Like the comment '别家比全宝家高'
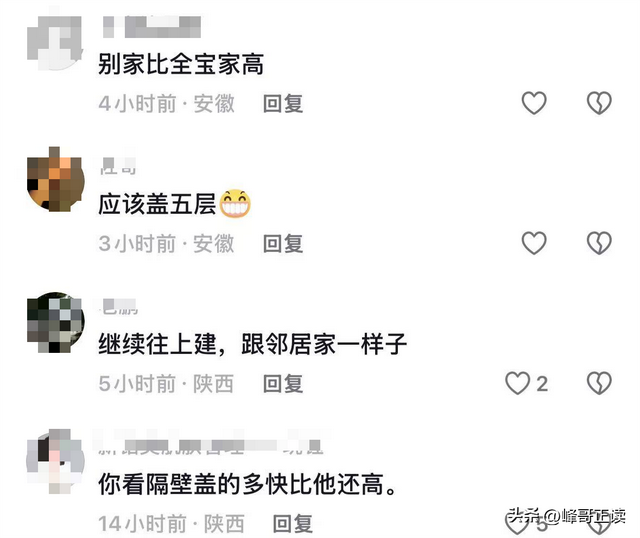 [534, 102]
